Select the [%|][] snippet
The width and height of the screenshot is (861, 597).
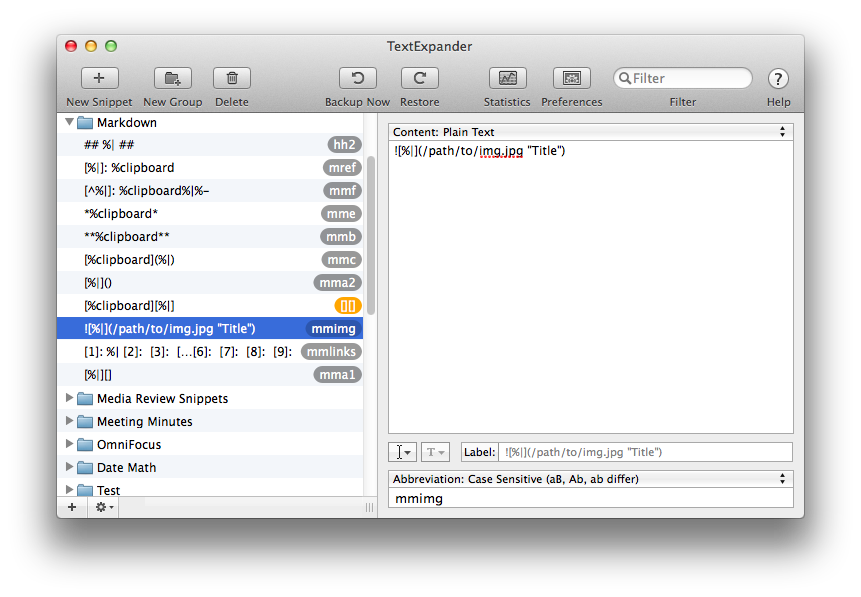(210, 375)
